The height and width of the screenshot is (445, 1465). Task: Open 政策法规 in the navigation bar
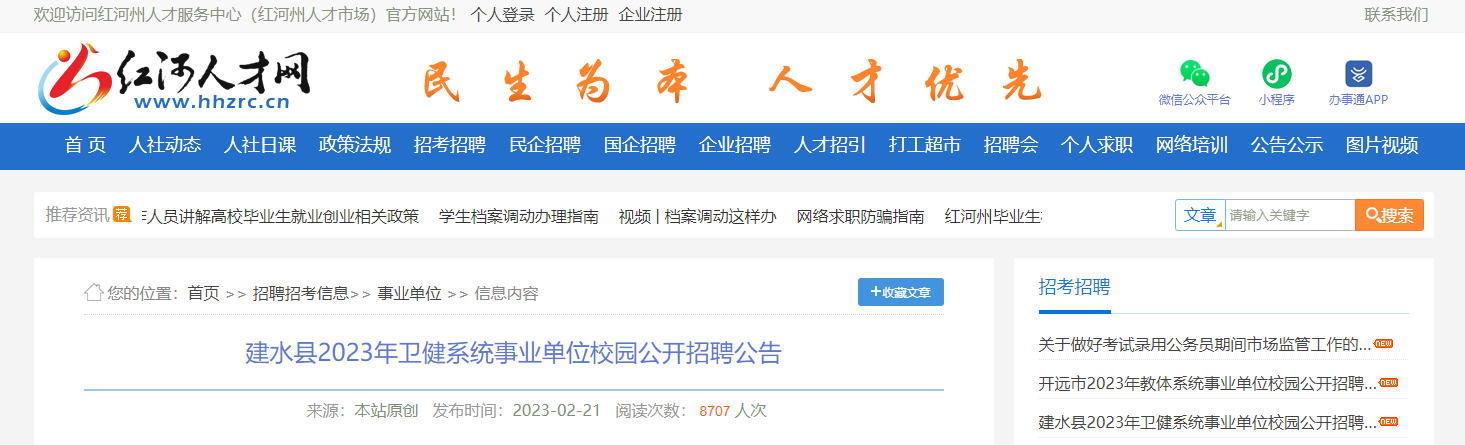tap(355, 145)
